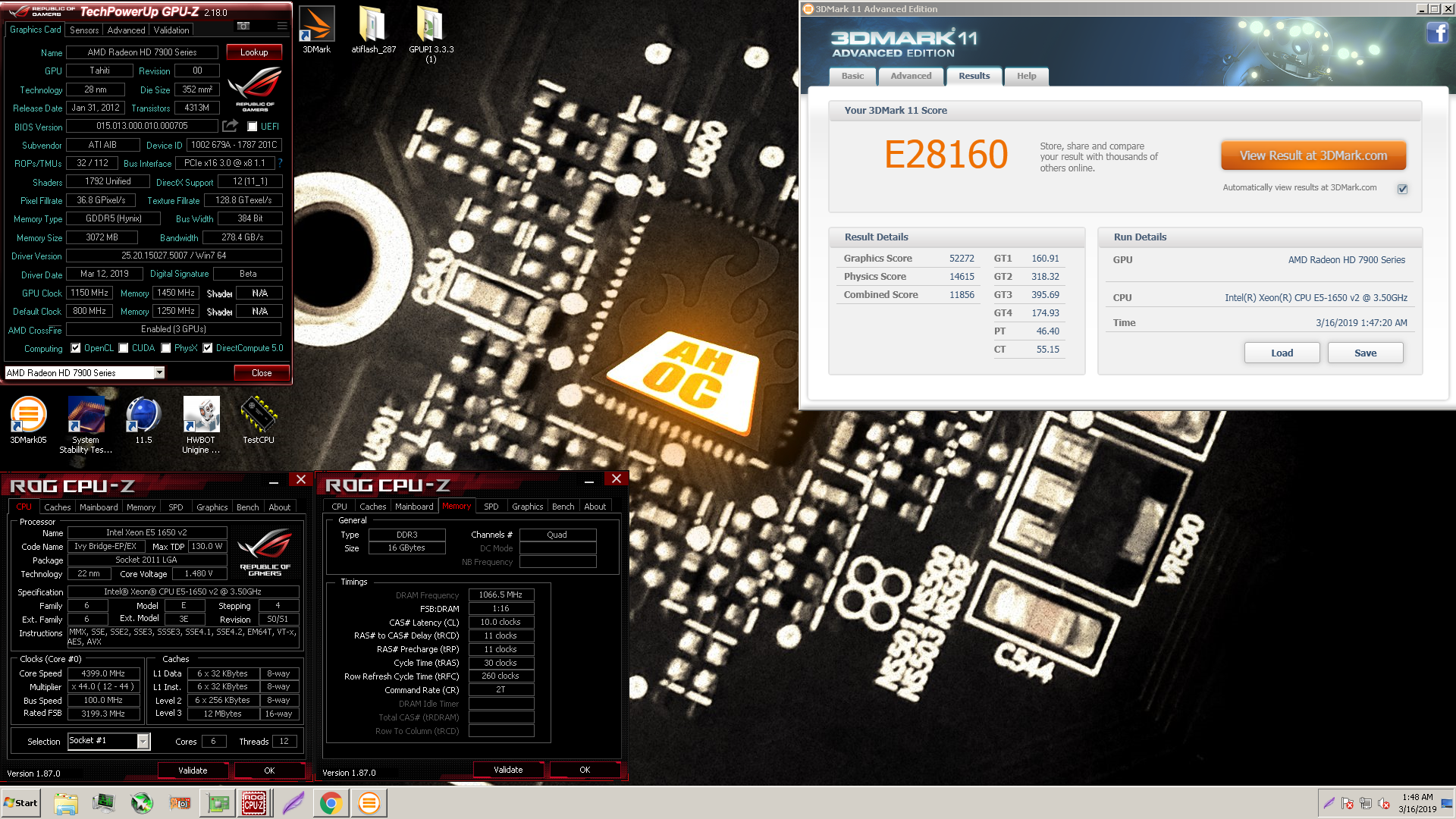Image resolution: width=1456 pixels, height=819 pixels.
Task: Open MSI Afterburner jet icon in taskbar
Action: click(141, 803)
